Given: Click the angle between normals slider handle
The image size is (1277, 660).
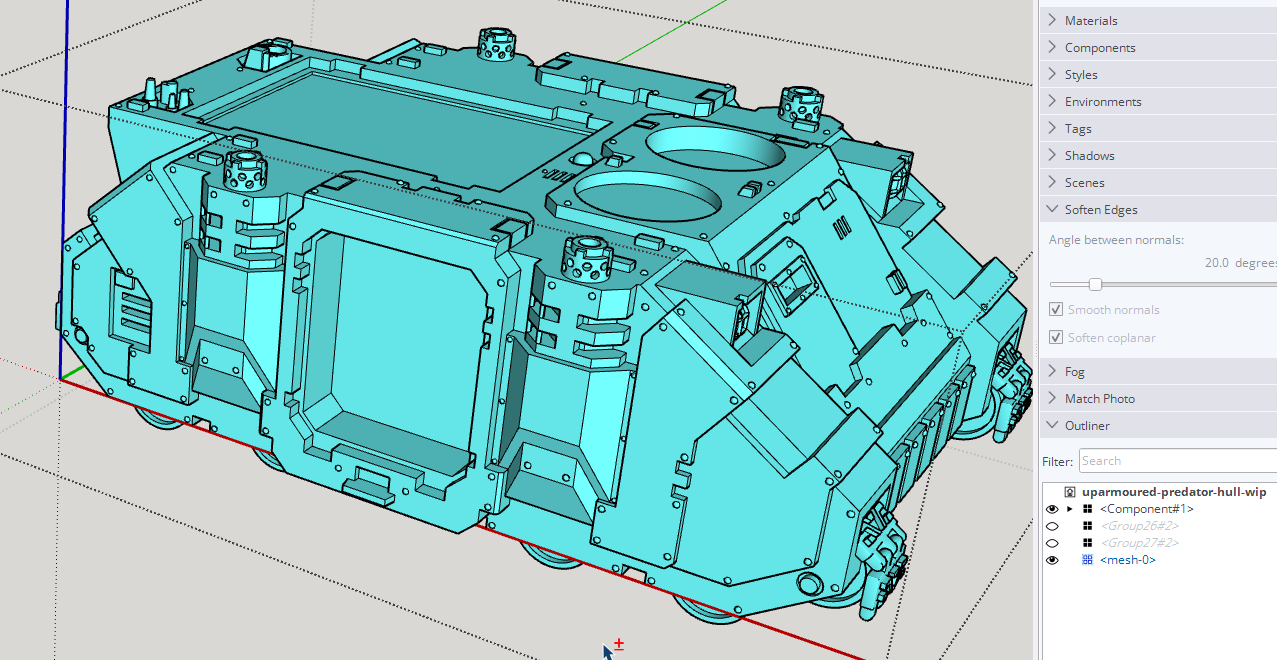Looking at the screenshot, I should (x=1095, y=284).
